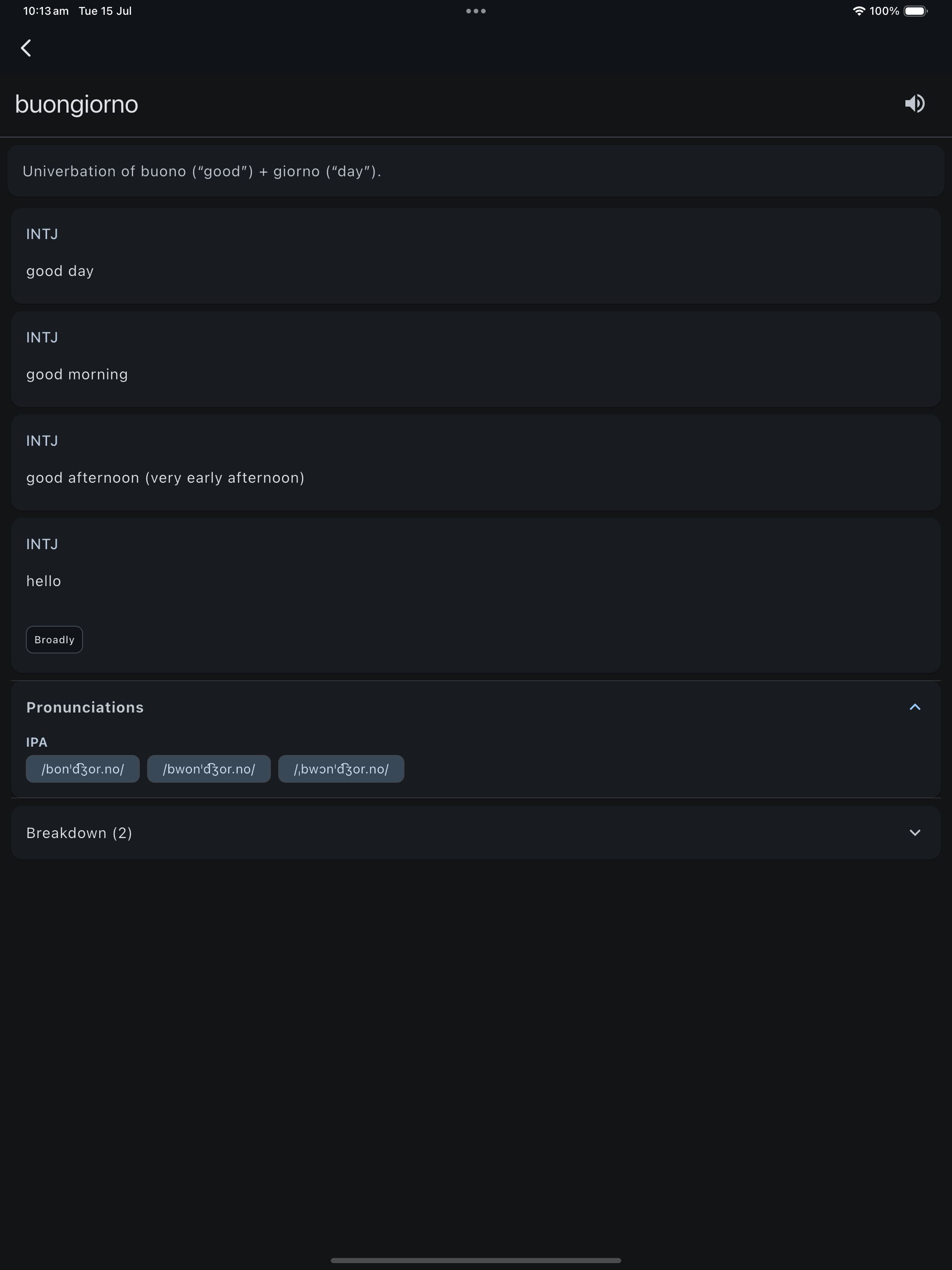Tap the three-dot multitasking indicator
952x1270 pixels.
point(476,10)
